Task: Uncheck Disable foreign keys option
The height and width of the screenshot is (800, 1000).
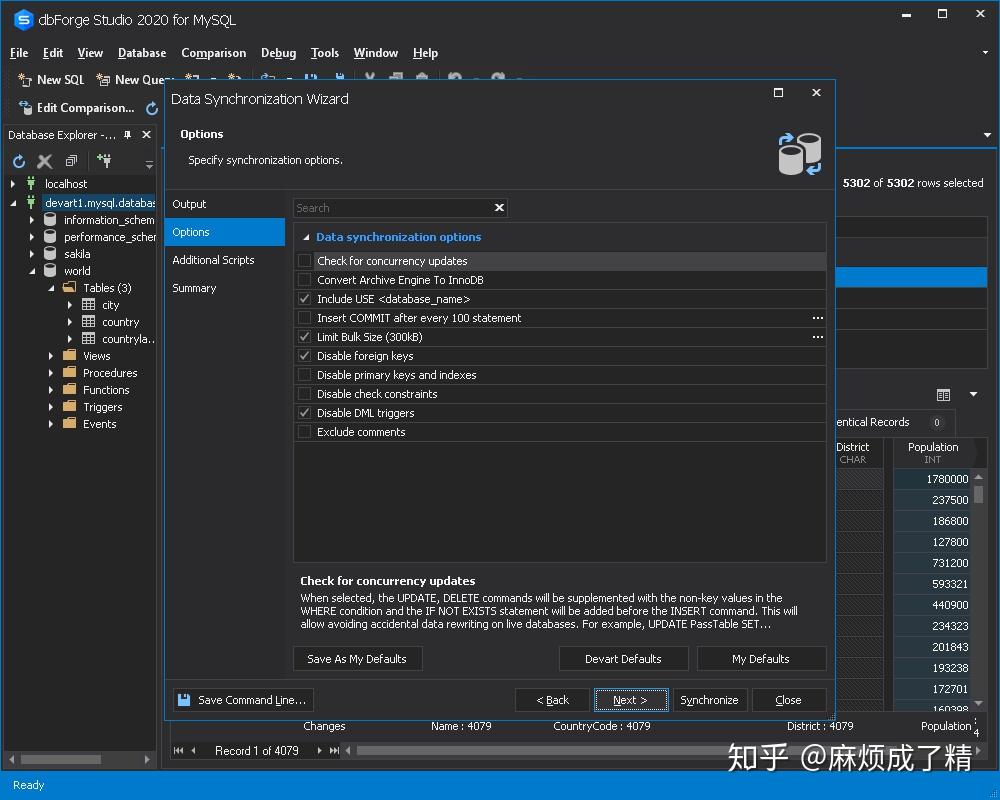Action: point(303,356)
